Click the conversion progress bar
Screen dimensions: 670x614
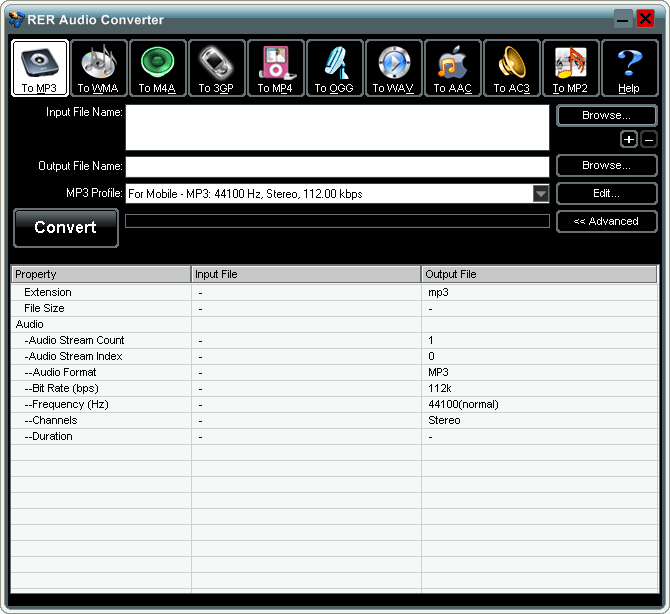[x=337, y=221]
